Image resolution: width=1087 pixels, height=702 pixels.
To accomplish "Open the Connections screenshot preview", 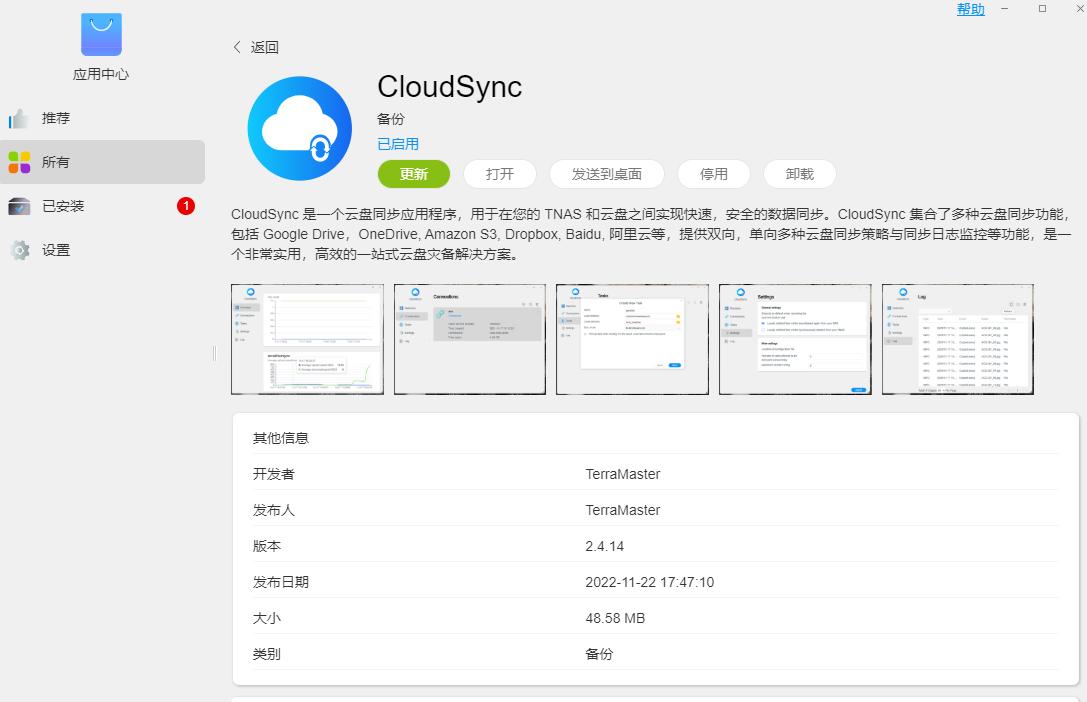I will tap(469, 338).
